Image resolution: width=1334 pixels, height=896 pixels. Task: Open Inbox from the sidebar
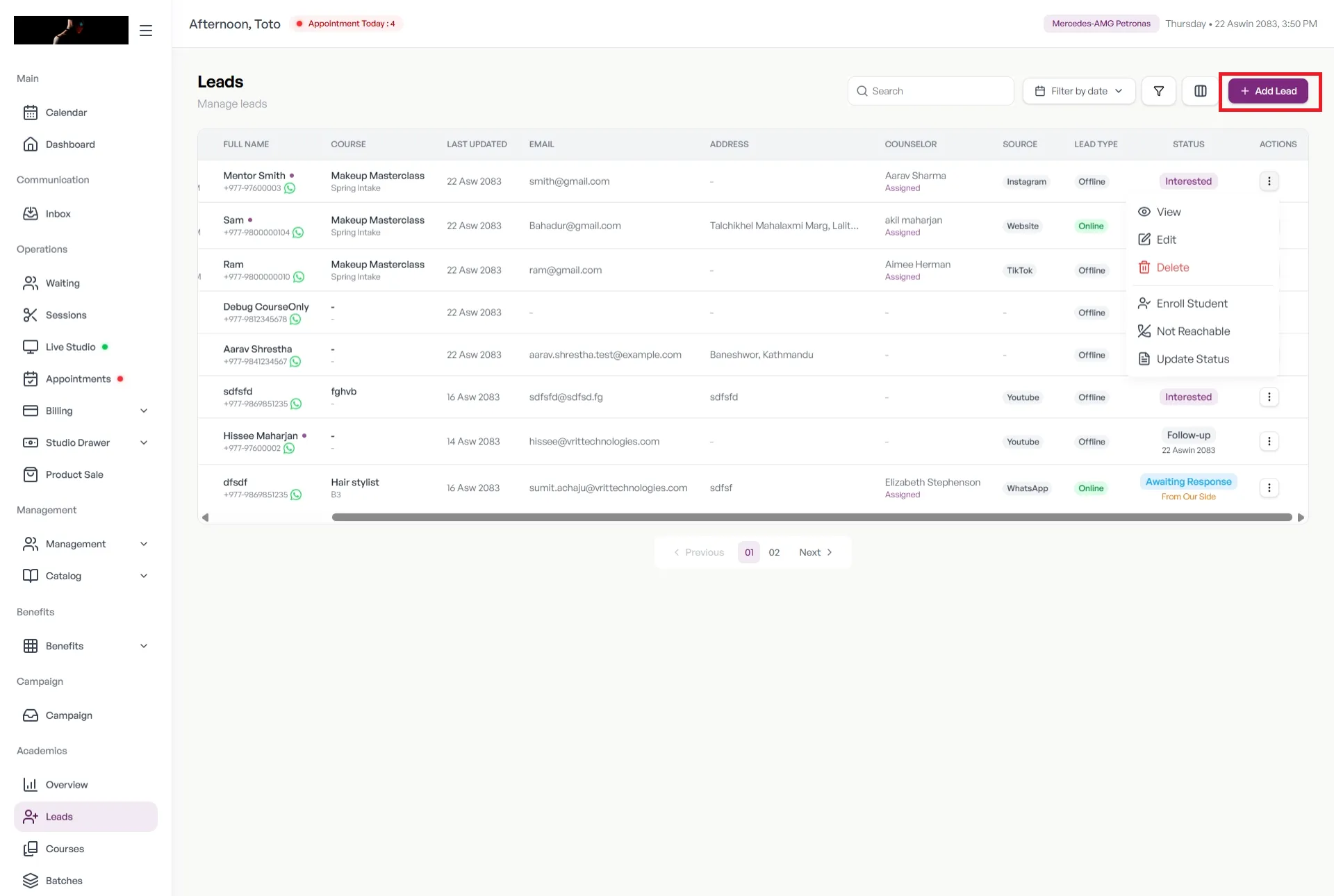coord(85,214)
